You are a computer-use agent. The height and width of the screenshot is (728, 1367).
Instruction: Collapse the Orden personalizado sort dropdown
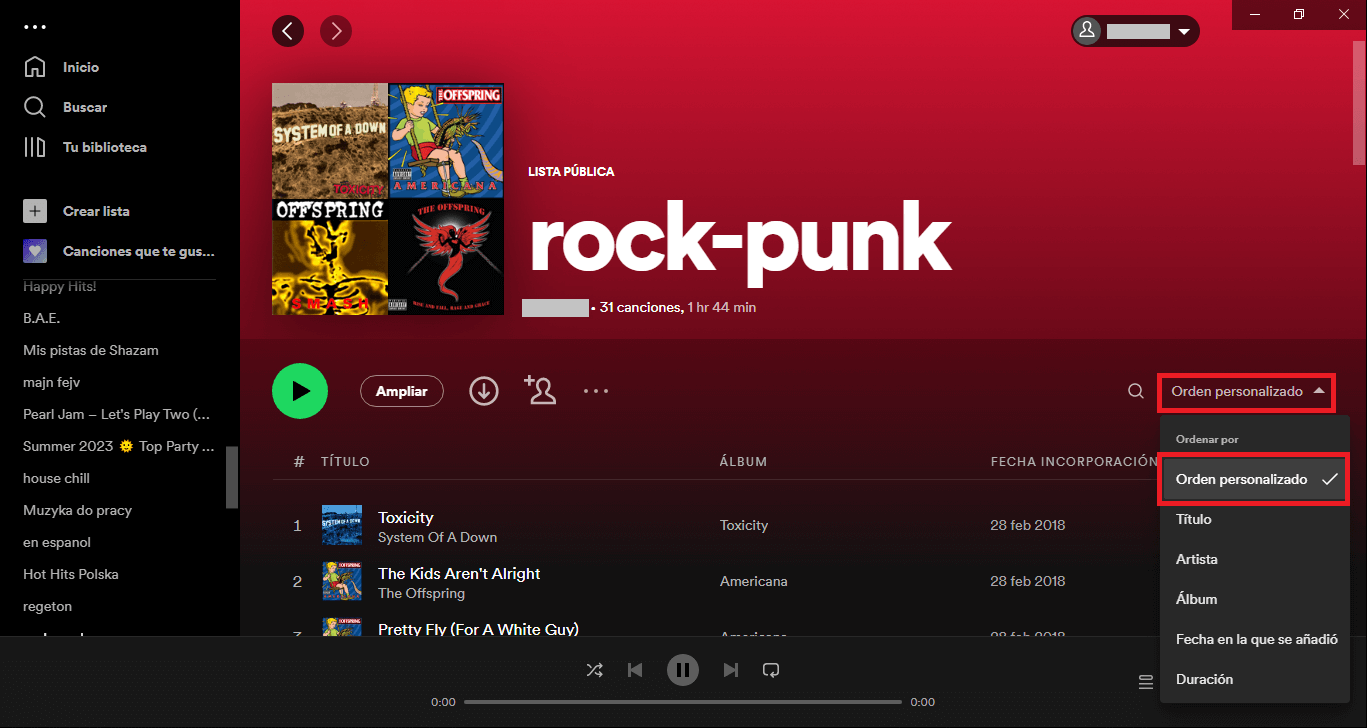[1246, 391]
